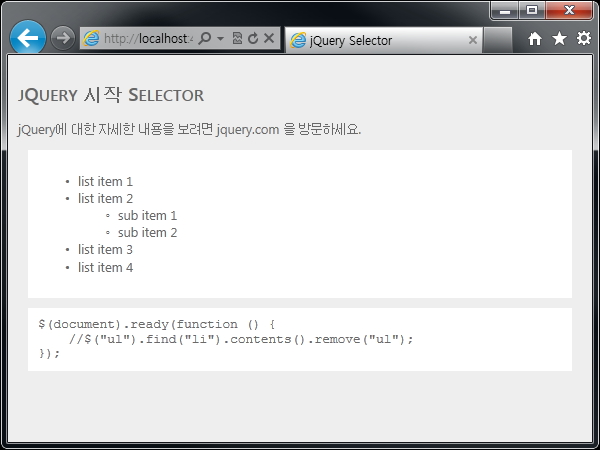Viewport: 600px width, 450px height.
Task: Open the Tools gear menu
Action: [584, 38]
